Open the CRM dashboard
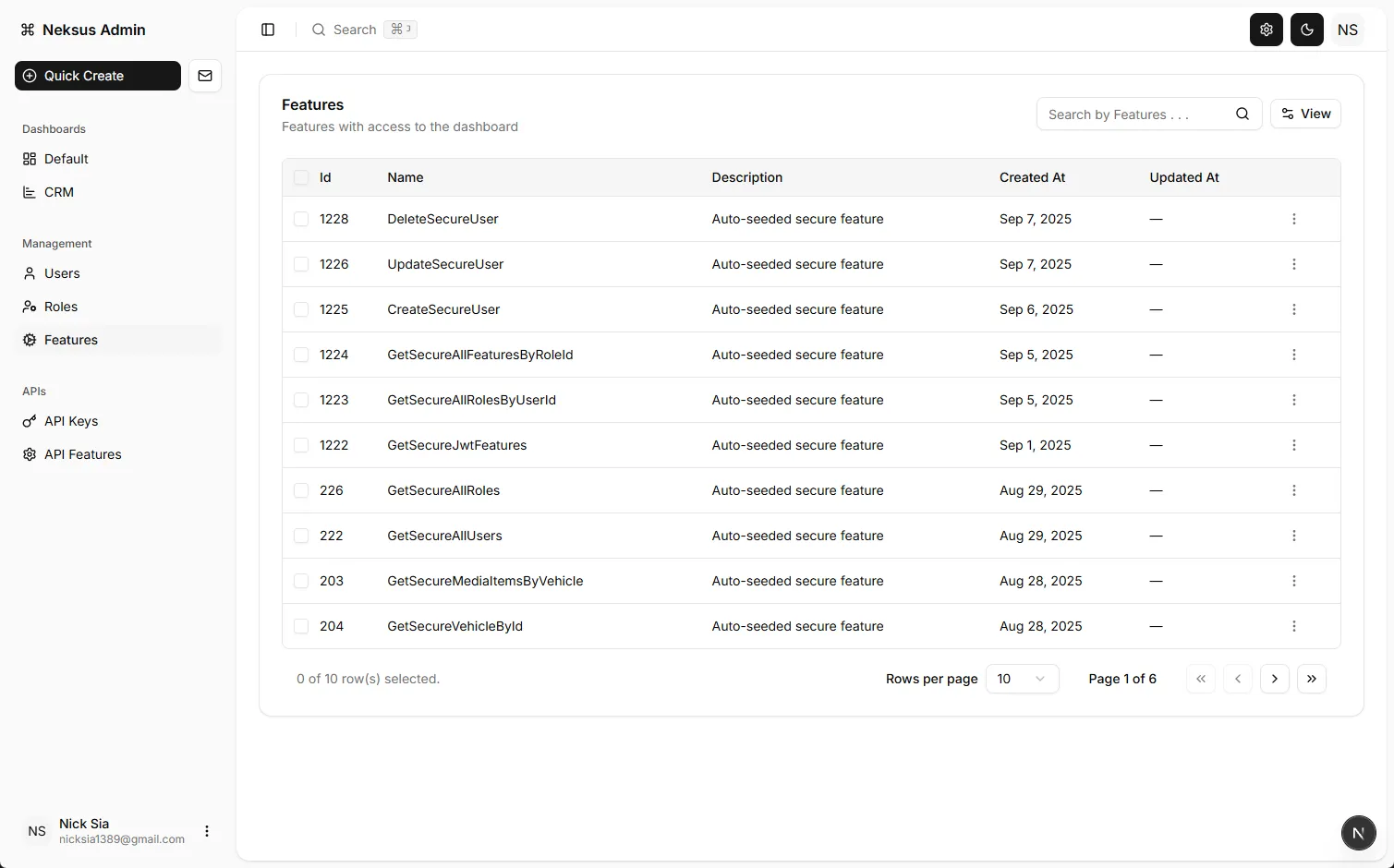The width and height of the screenshot is (1394, 868). pos(118,192)
